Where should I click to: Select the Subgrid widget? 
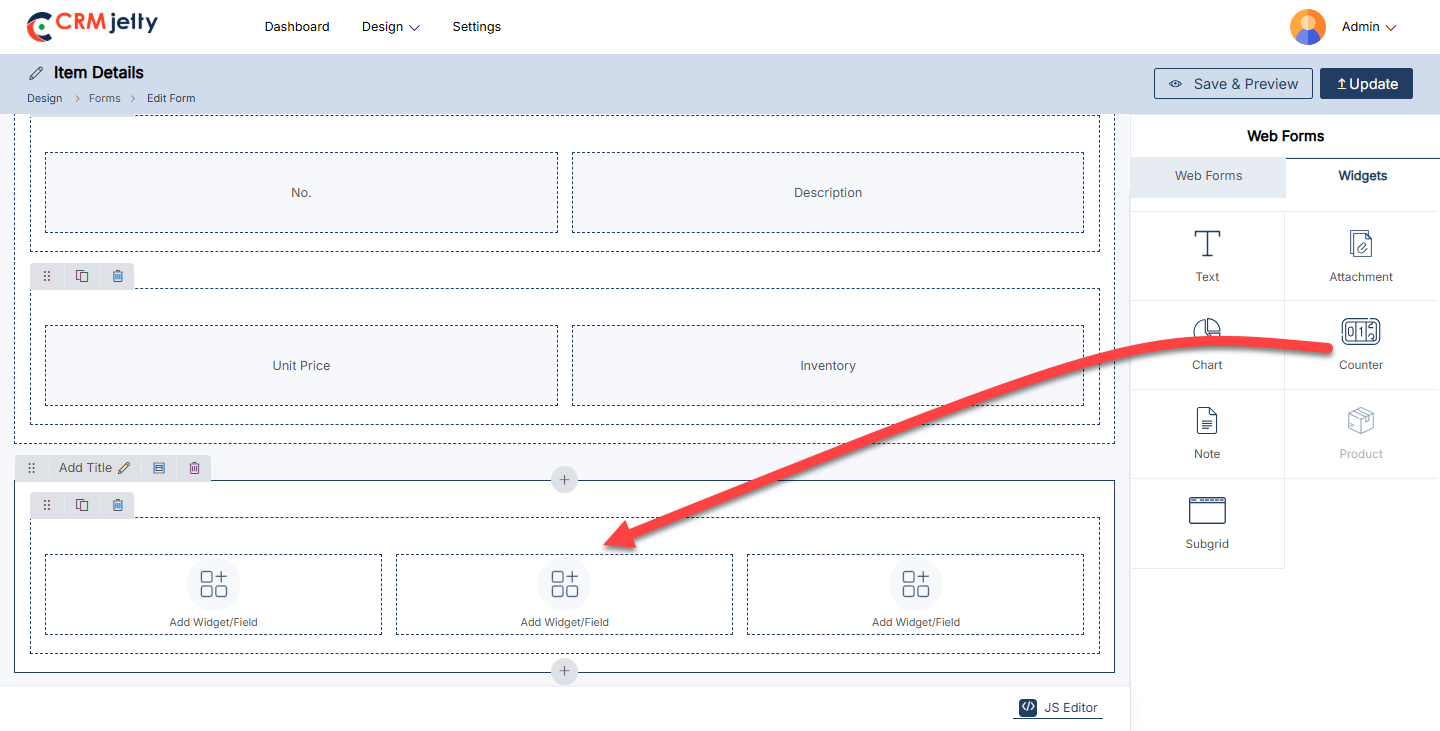[1207, 522]
